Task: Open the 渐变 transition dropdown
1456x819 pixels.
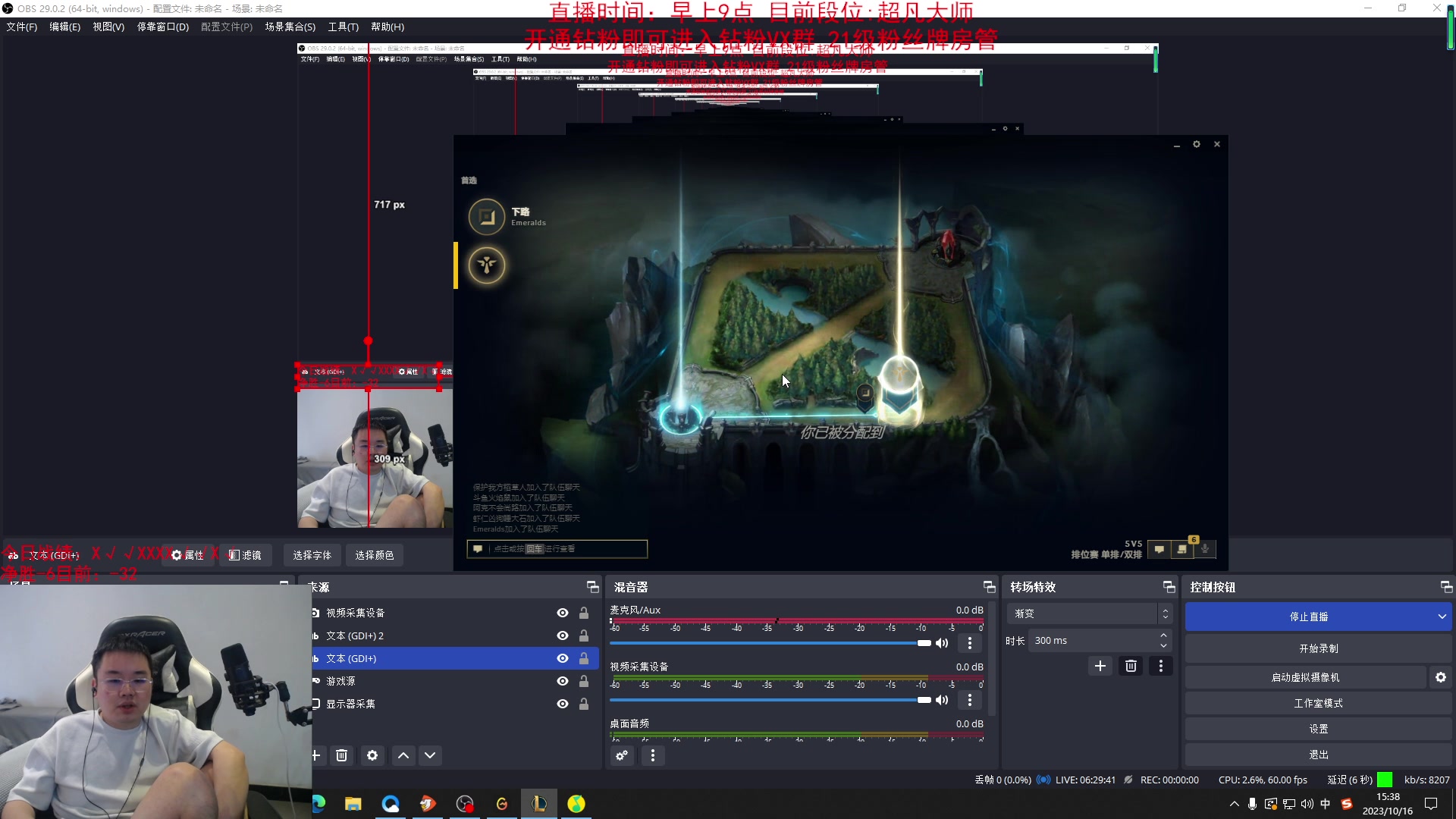Action: tap(1090, 613)
